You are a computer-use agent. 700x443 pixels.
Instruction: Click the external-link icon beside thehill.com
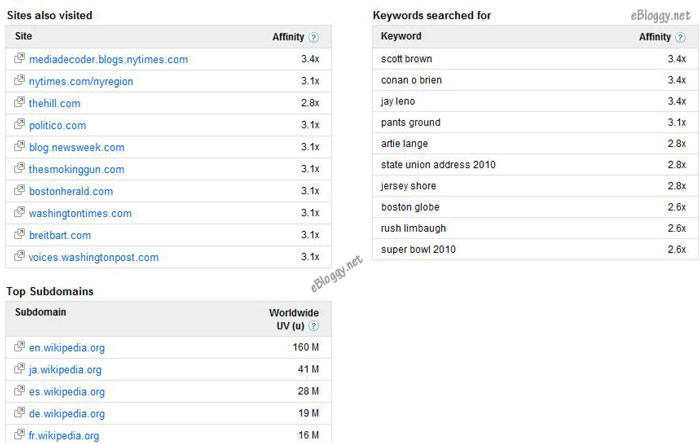[19, 102]
